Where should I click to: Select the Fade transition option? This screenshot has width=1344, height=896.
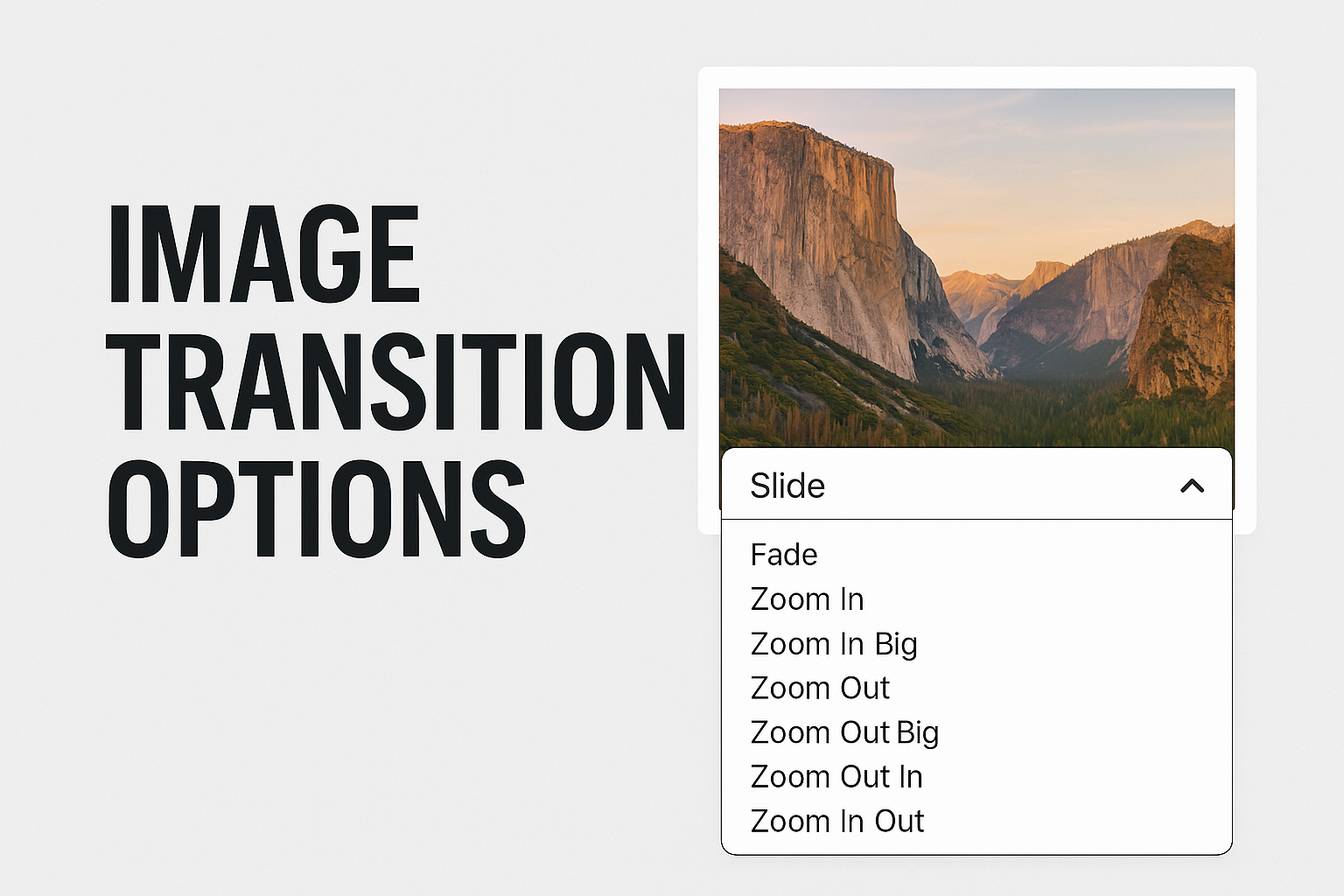pyautogui.click(x=784, y=555)
